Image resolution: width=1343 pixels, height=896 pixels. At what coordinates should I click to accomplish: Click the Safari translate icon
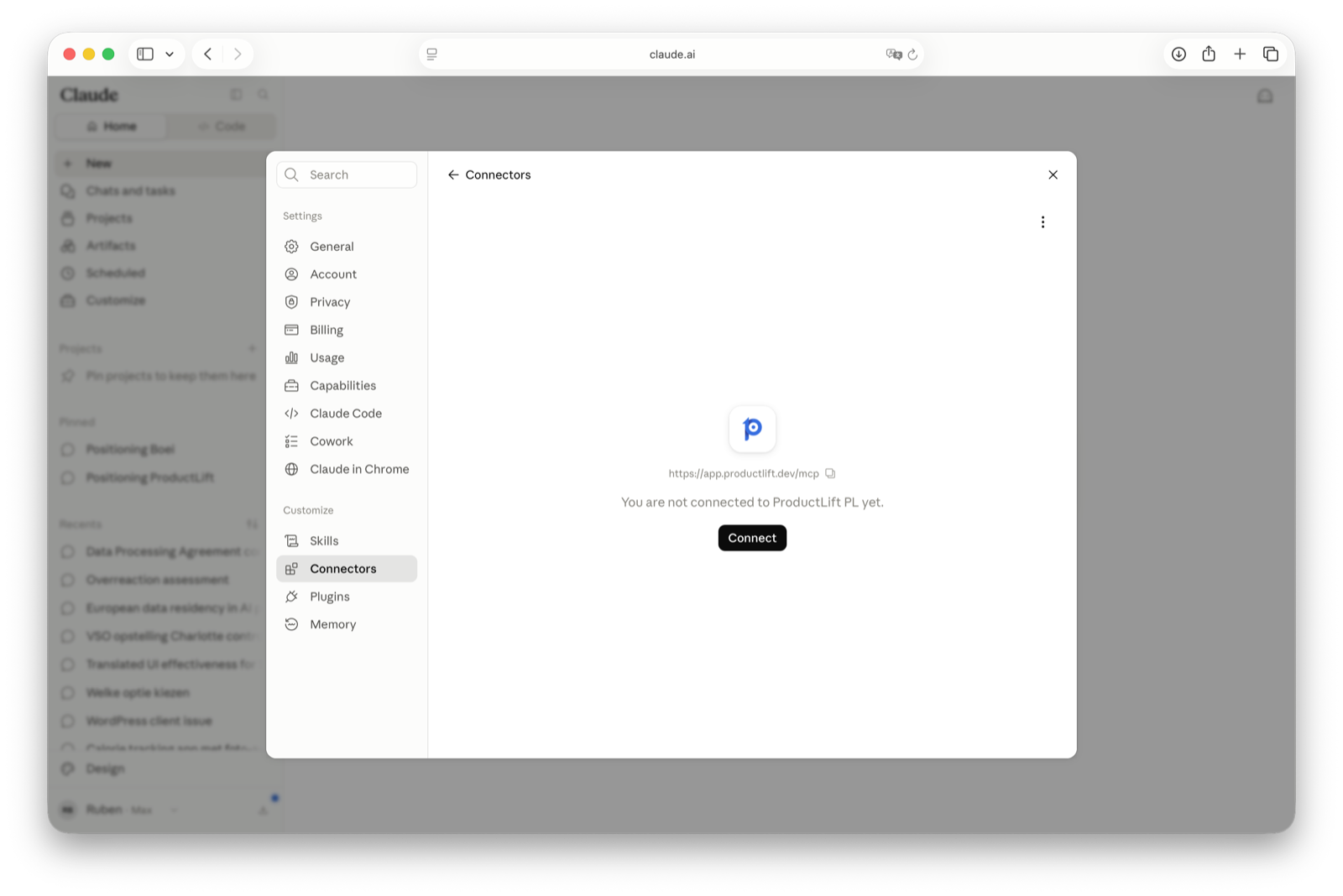(894, 54)
